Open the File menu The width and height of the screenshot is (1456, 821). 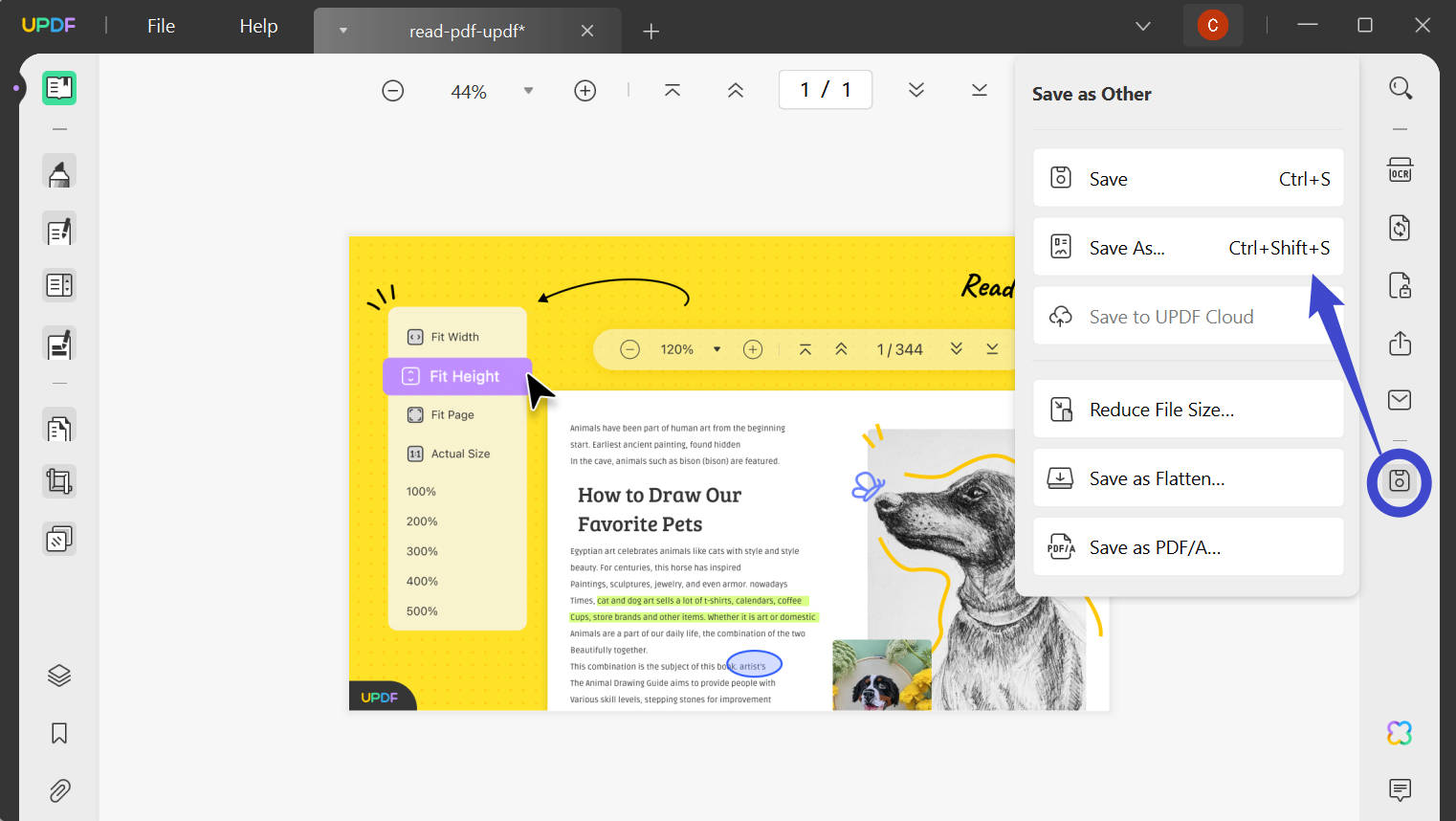click(160, 26)
